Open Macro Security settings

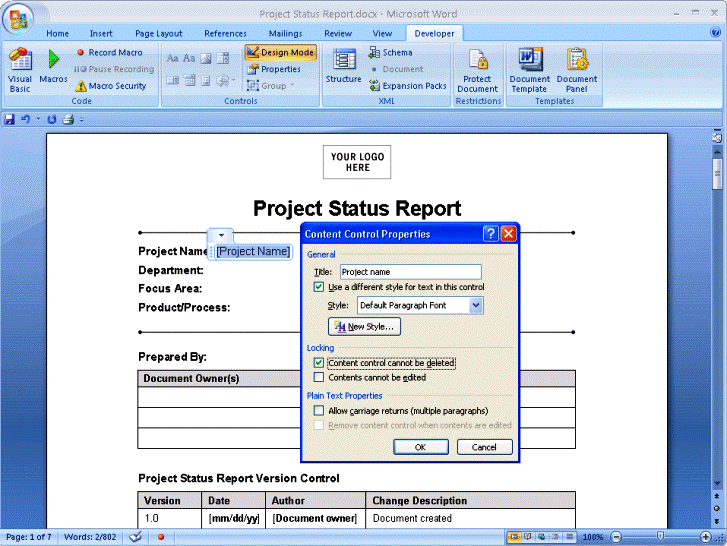click(111, 86)
